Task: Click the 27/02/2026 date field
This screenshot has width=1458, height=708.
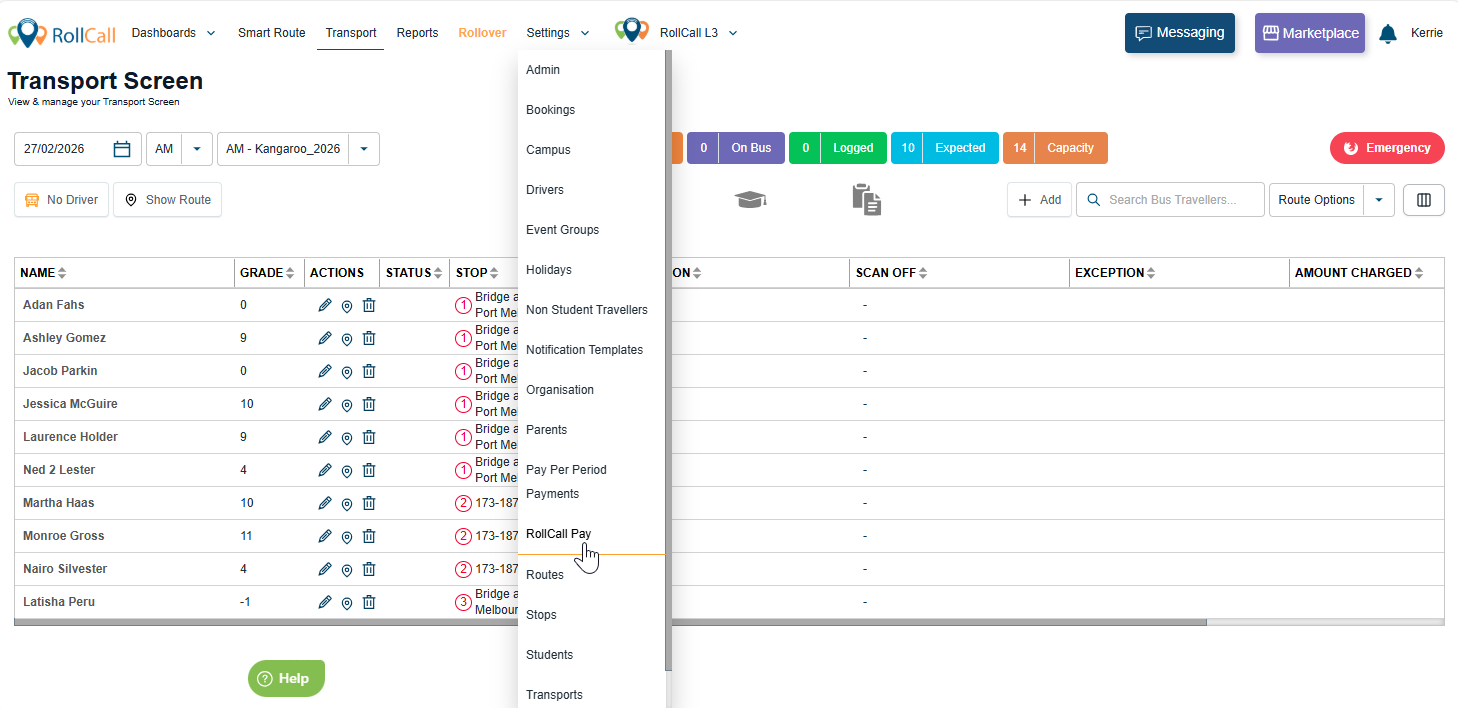Action: [77, 149]
